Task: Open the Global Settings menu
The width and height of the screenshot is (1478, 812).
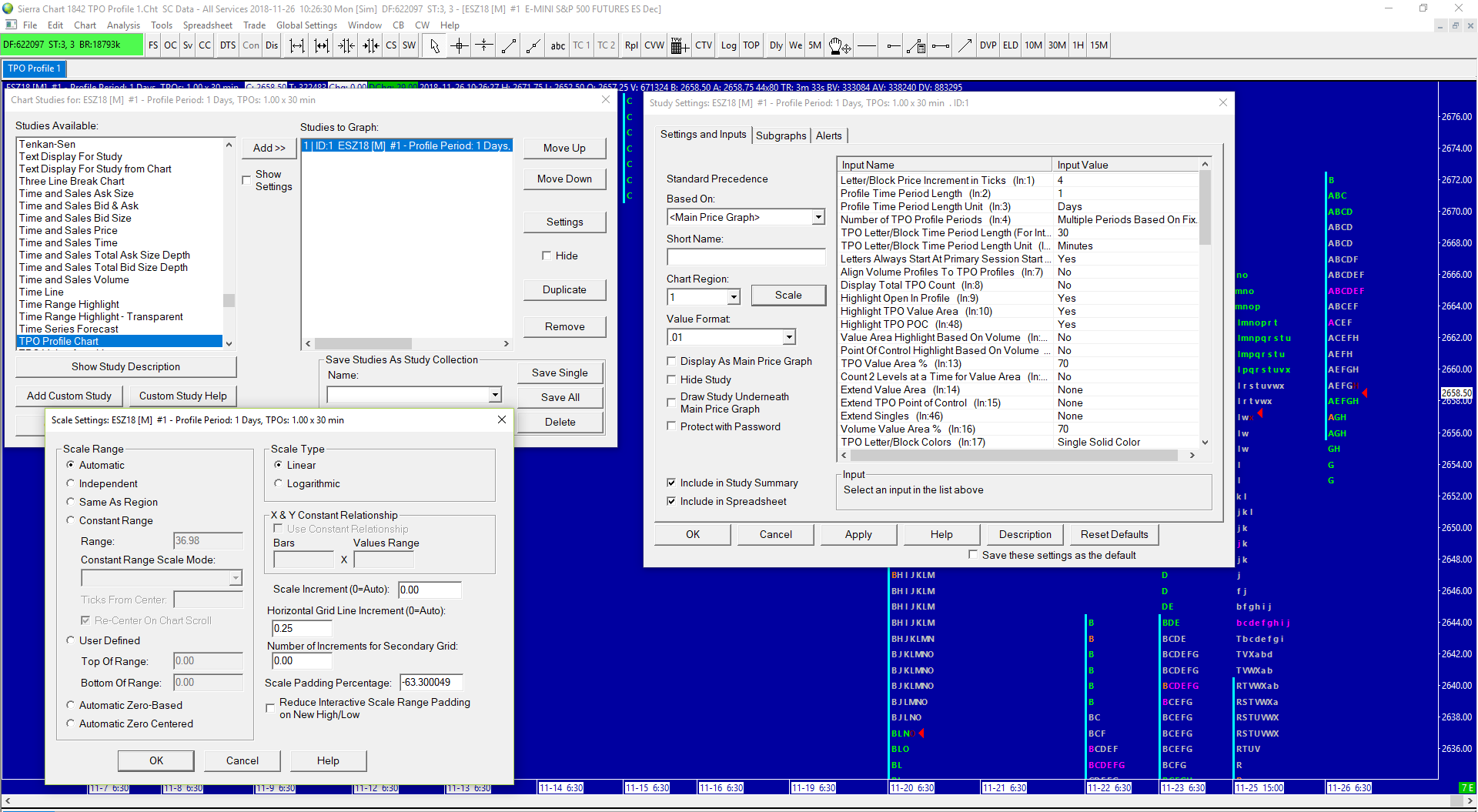Action: [x=306, y=25]
